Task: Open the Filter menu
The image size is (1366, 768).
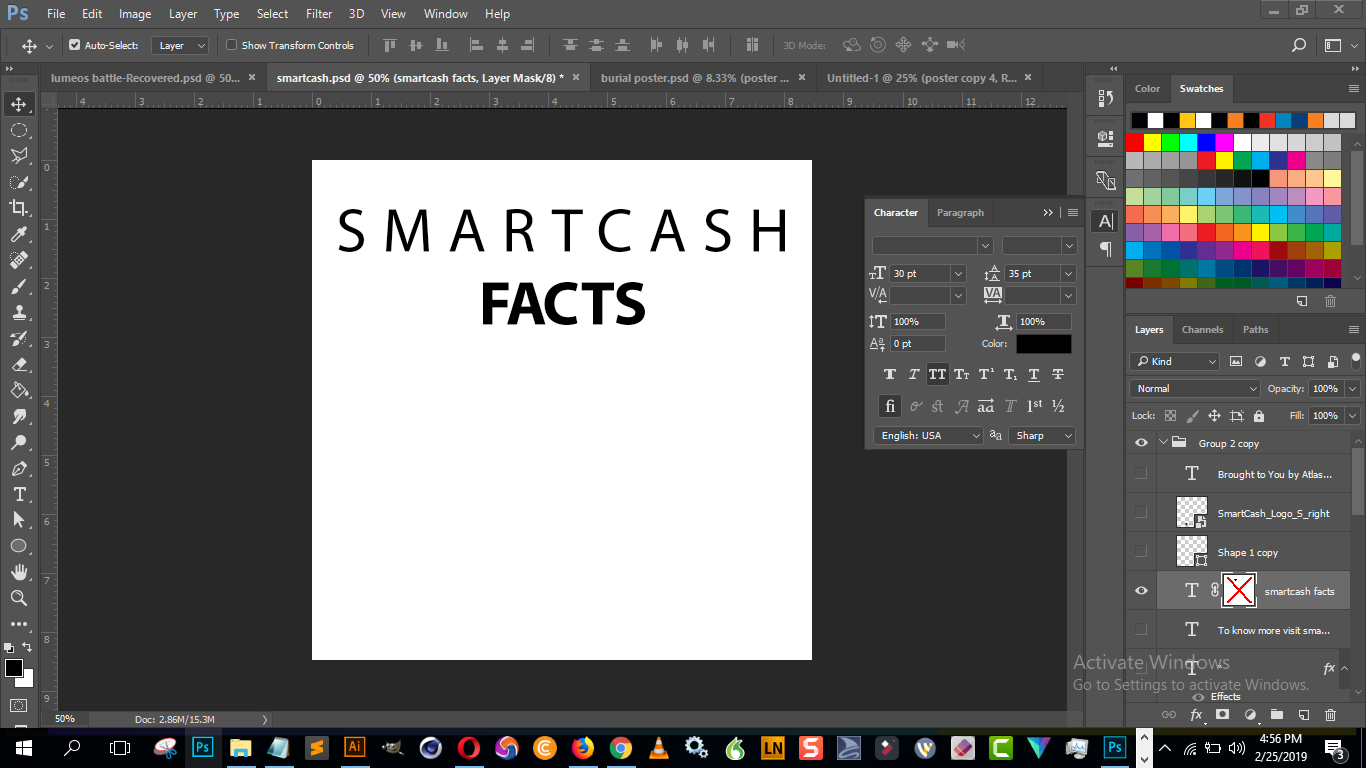Action: click(319, 14)
